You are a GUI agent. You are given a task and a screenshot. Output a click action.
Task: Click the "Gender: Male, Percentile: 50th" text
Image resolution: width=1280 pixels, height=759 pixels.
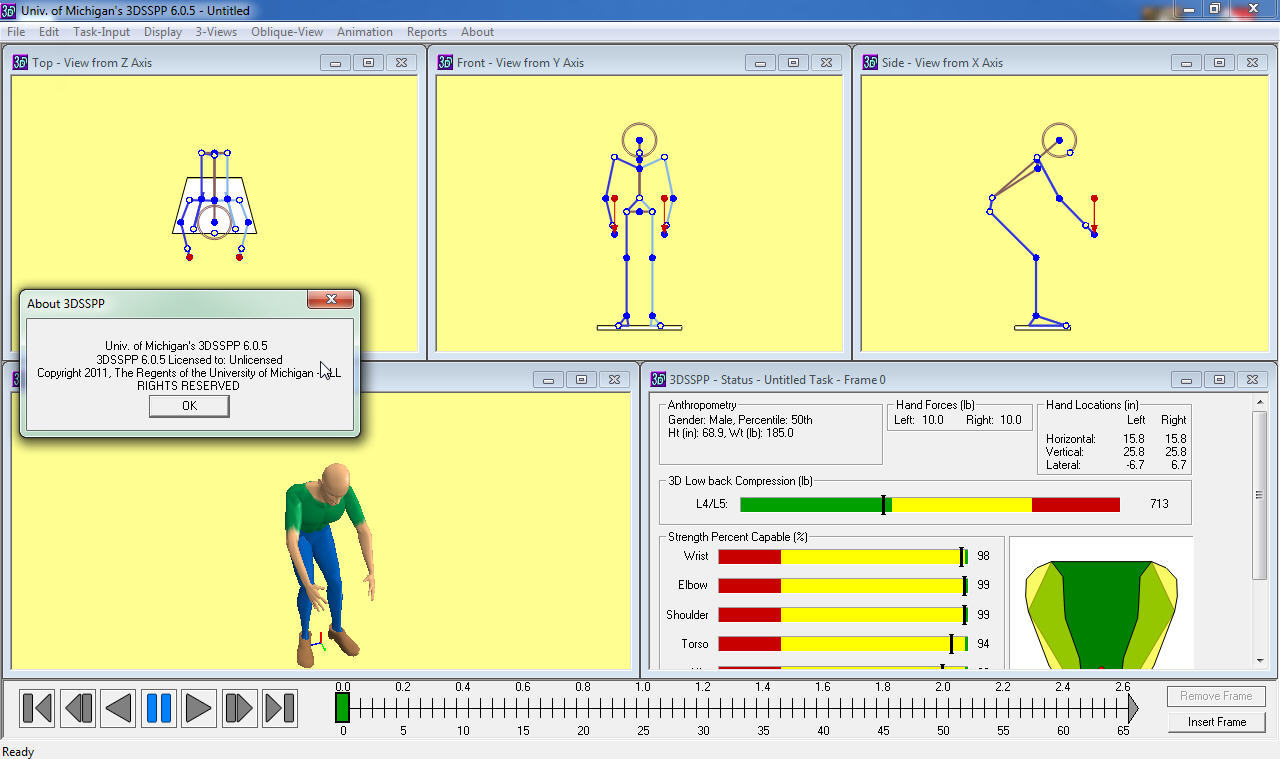click(740, 420)
